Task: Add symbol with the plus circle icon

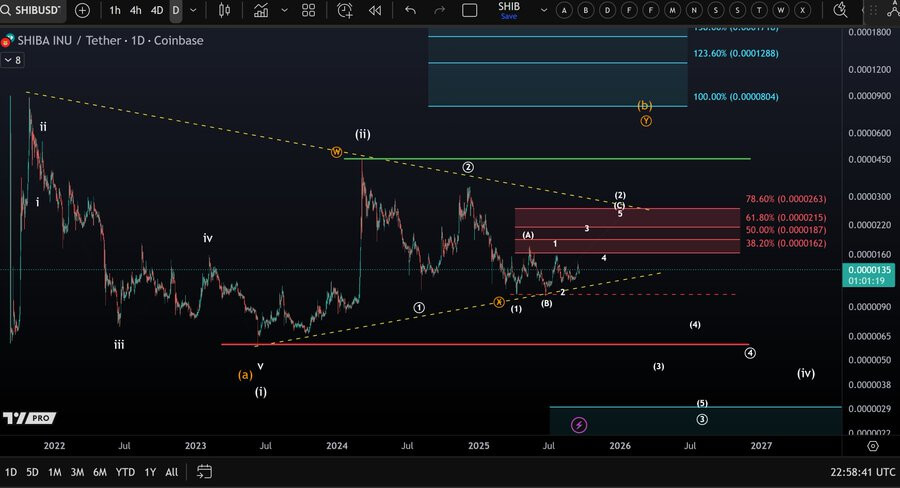Action: [82, 10]
